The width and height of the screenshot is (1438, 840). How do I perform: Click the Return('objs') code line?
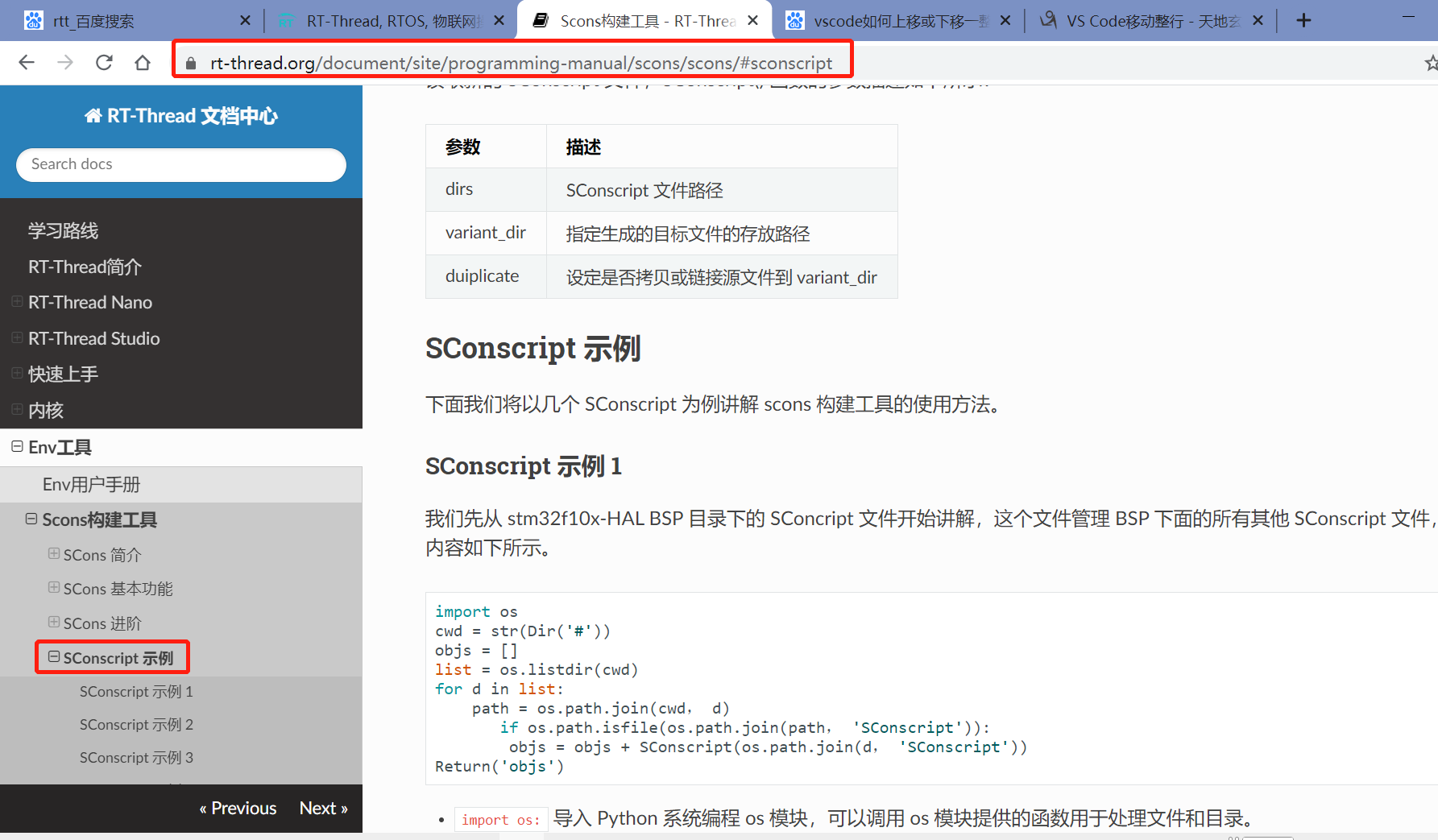[x=499, y=767]
